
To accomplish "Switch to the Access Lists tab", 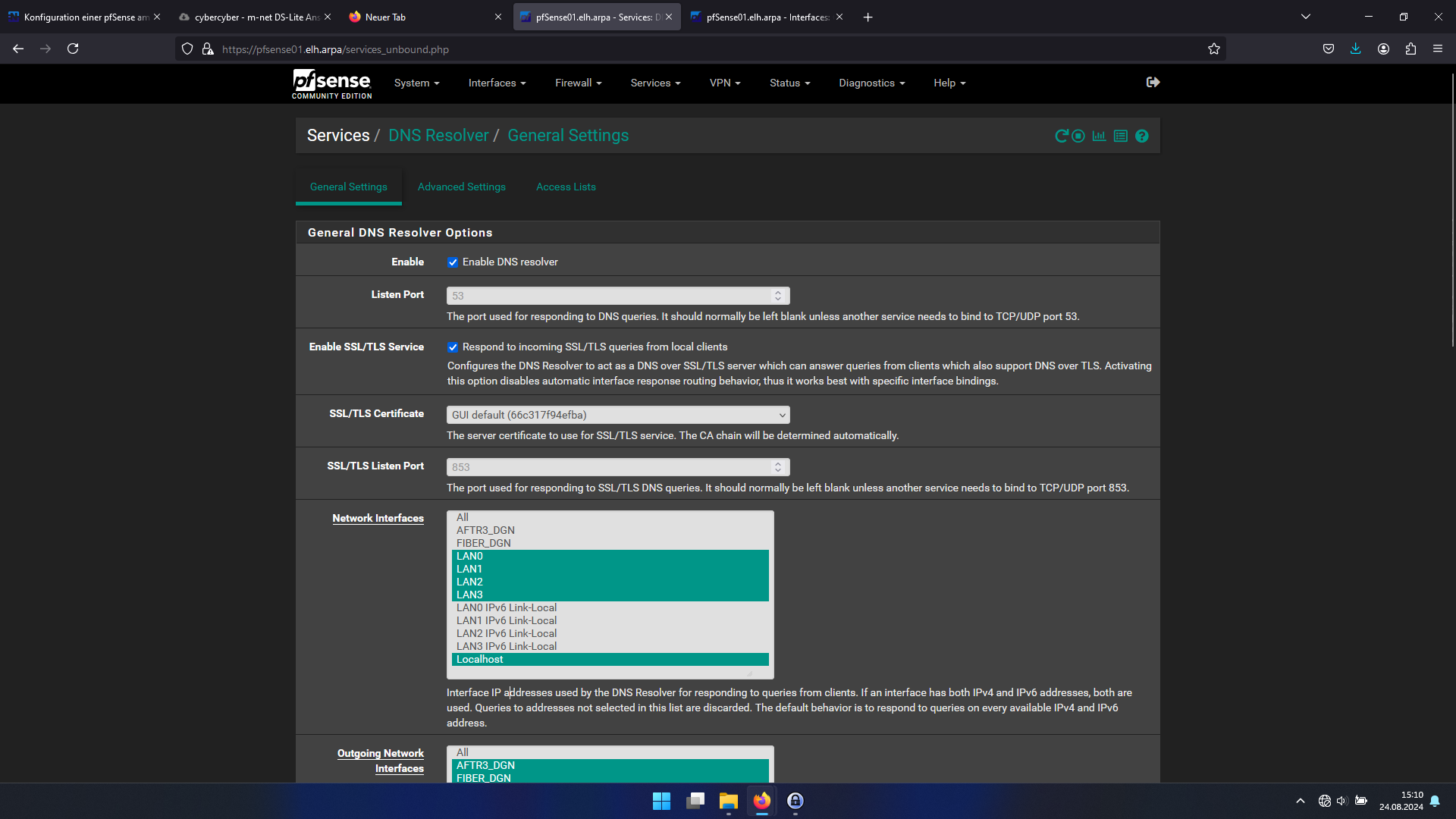I will 566,187.
